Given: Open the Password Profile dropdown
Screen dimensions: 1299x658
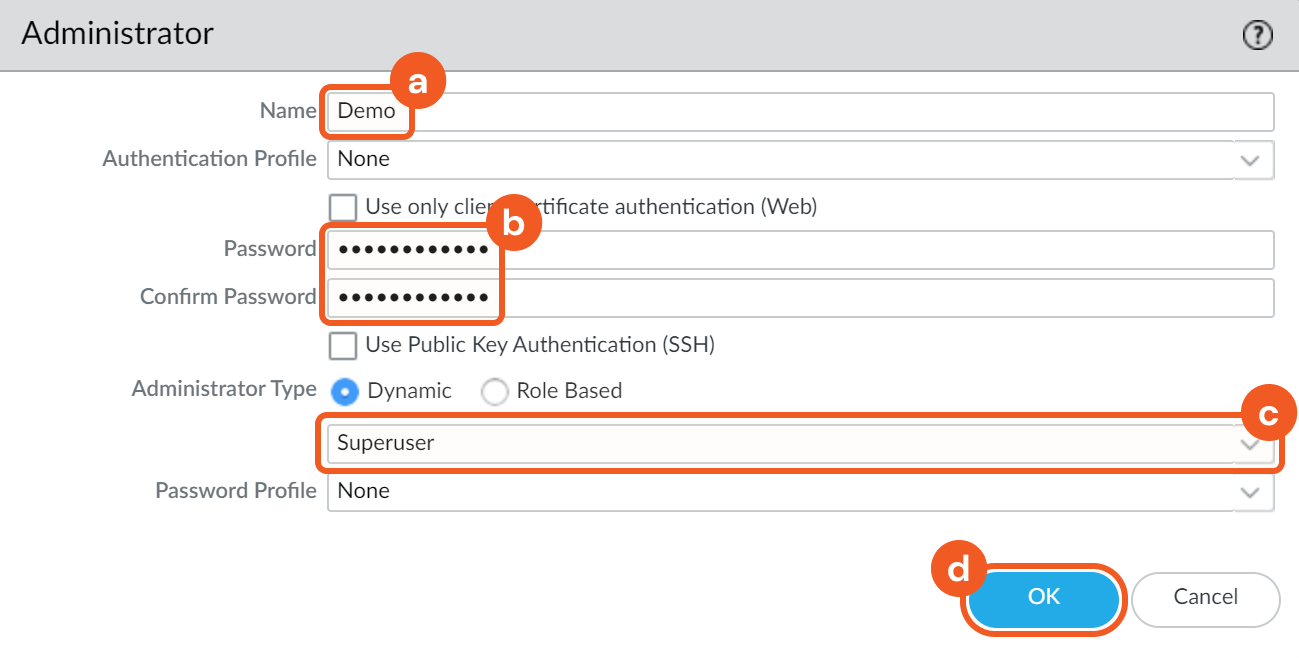Looking at the screenshot, I should pyautogui.click(x=780, y=491).
